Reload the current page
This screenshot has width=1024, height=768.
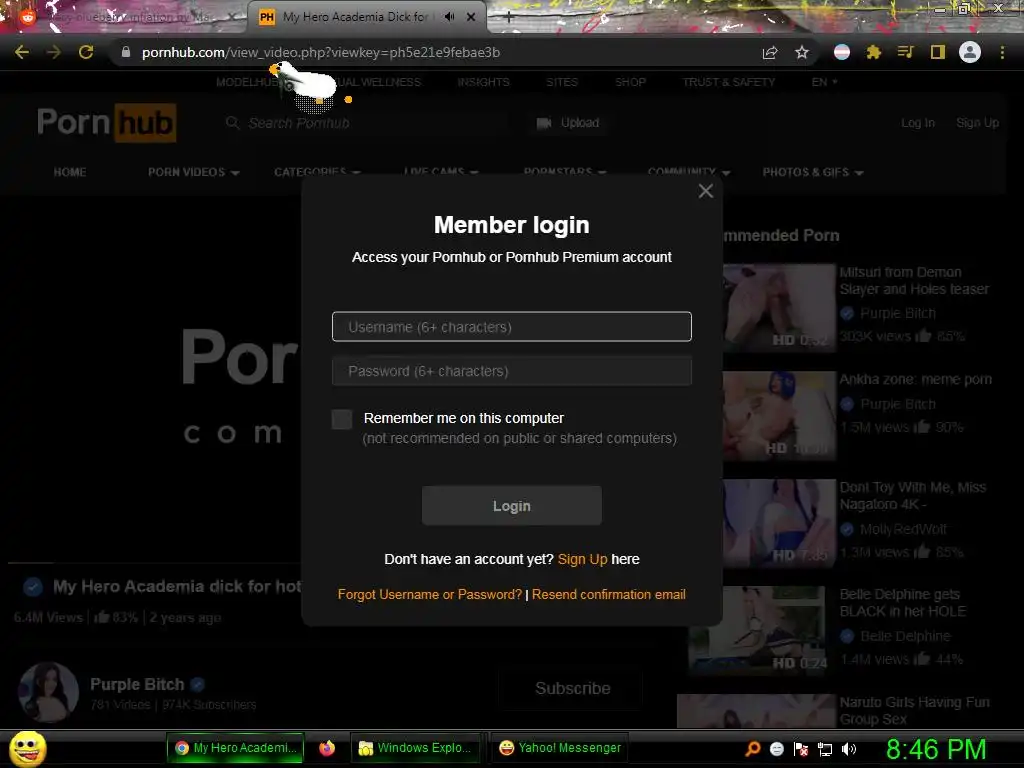[x=86, y=52]
